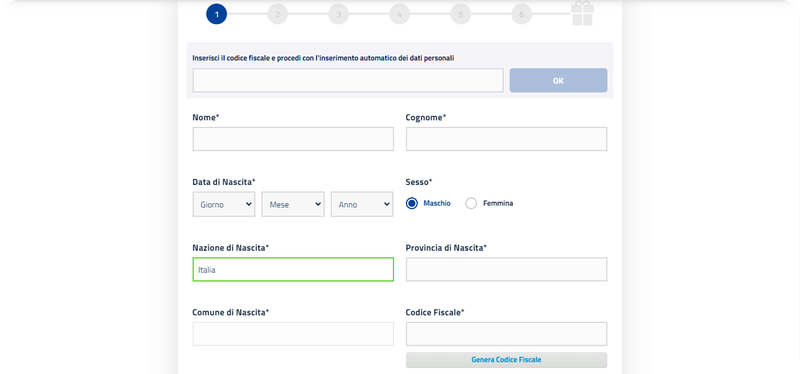Focus the Comune di Nascita field
The height and width of the screenshot is (374, 800).
tap(293, 334)
